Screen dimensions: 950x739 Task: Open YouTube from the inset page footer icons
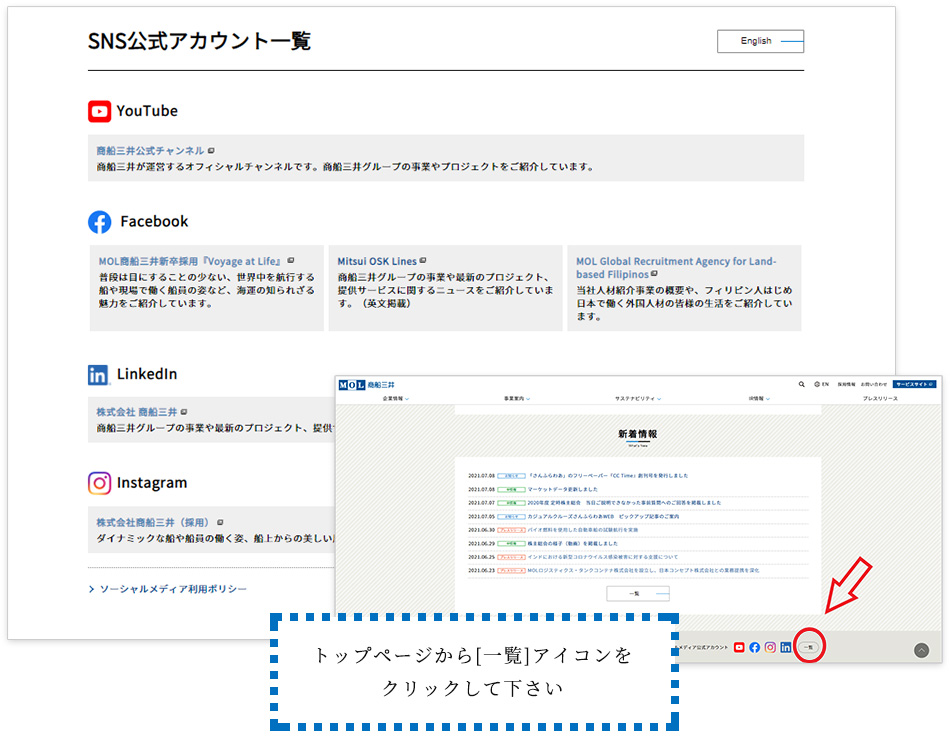click(739, 648)
